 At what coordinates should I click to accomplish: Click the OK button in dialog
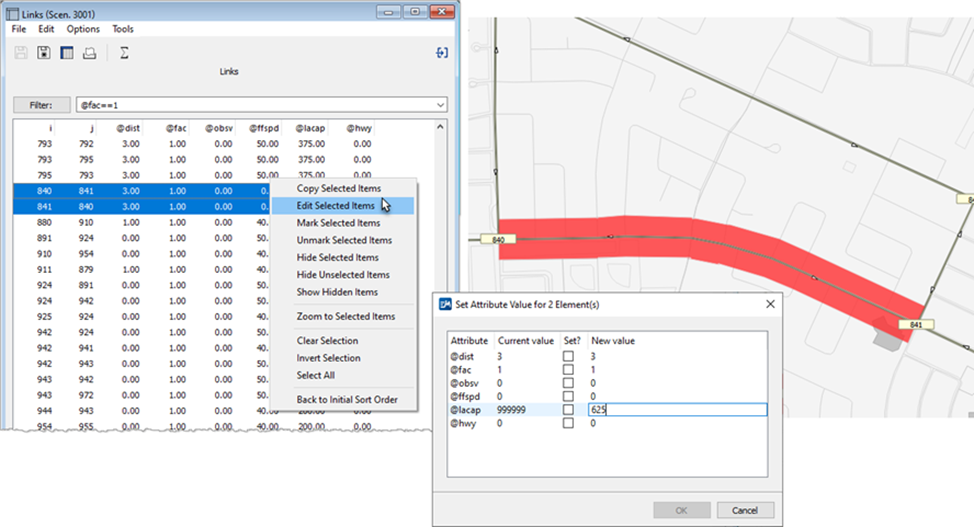coord(681,510)
